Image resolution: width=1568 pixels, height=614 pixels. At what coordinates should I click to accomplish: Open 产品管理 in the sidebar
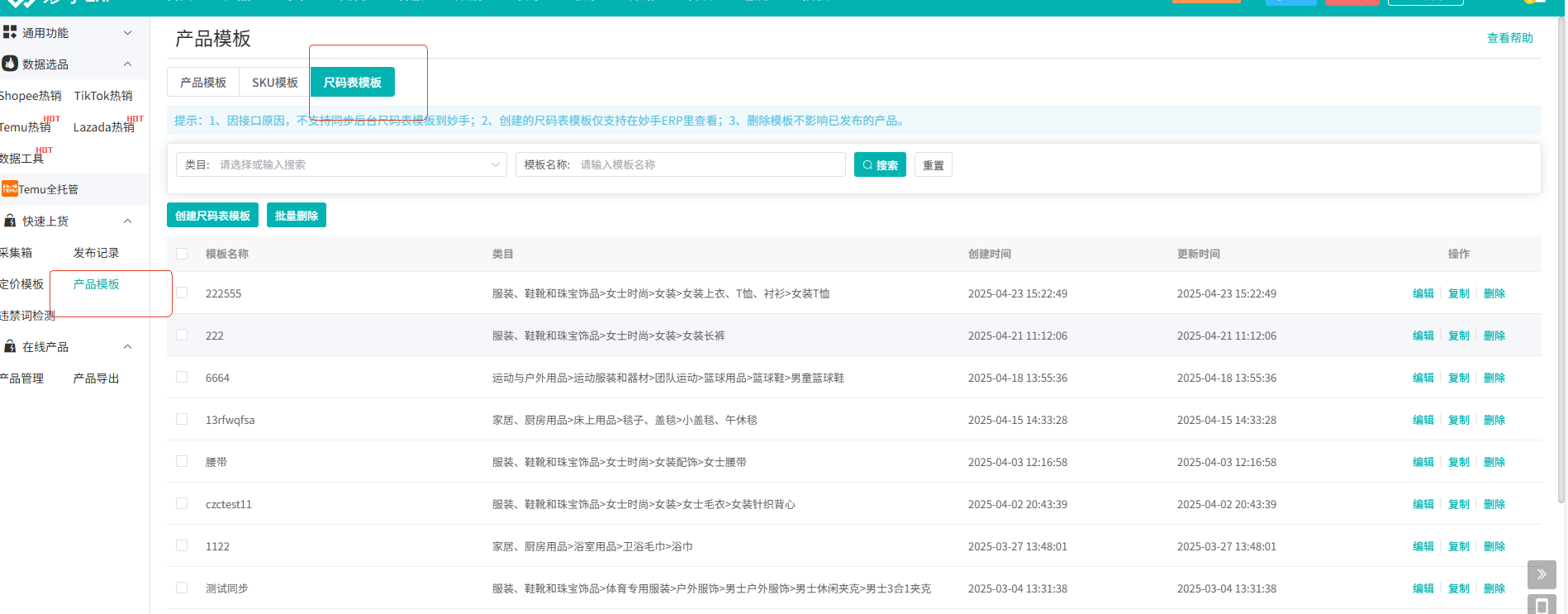coord(21,378)
